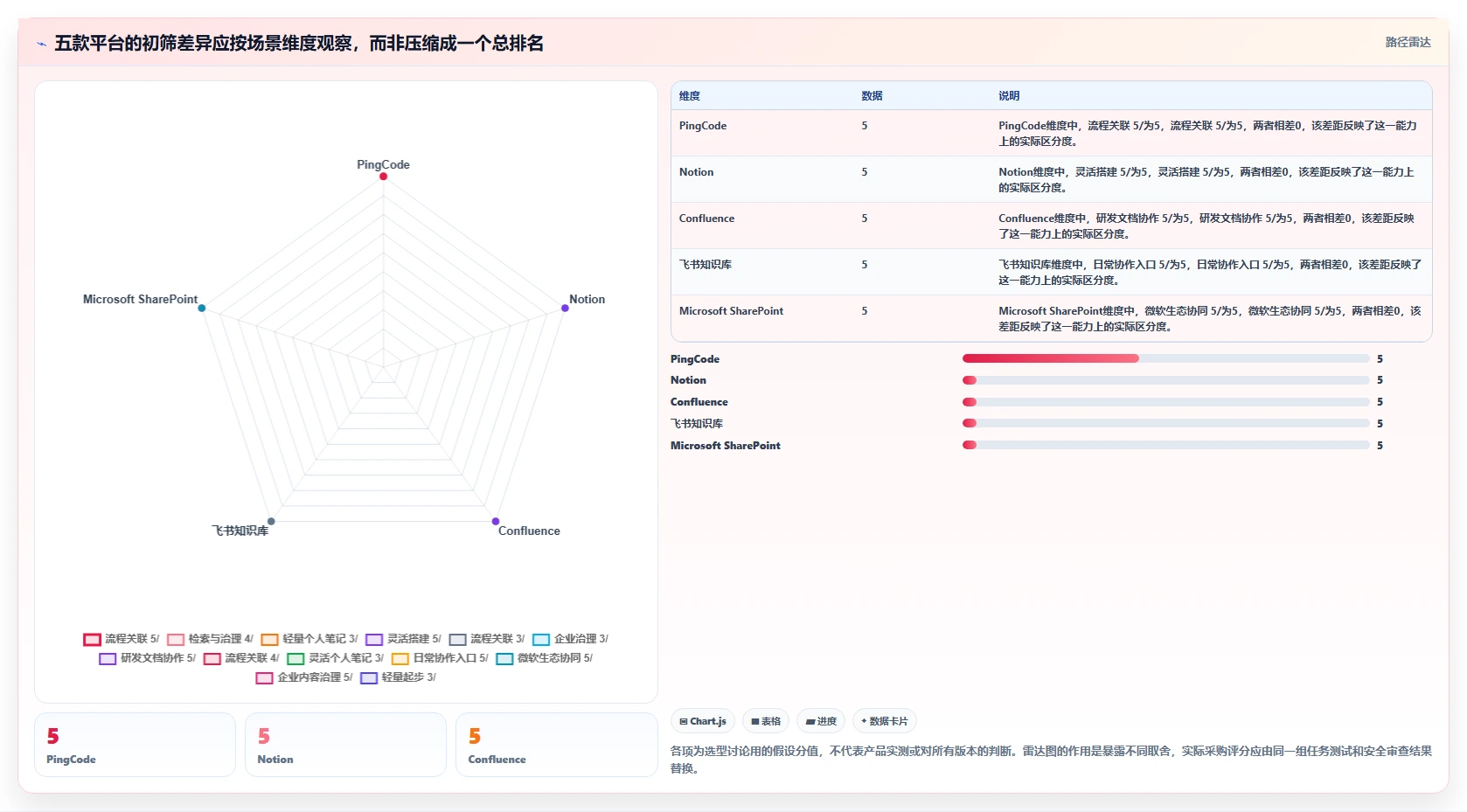Image resolution: width=1467 pixels, height=812 pixels.
Task: Open the Confluence score card
Action: (556, 745)
